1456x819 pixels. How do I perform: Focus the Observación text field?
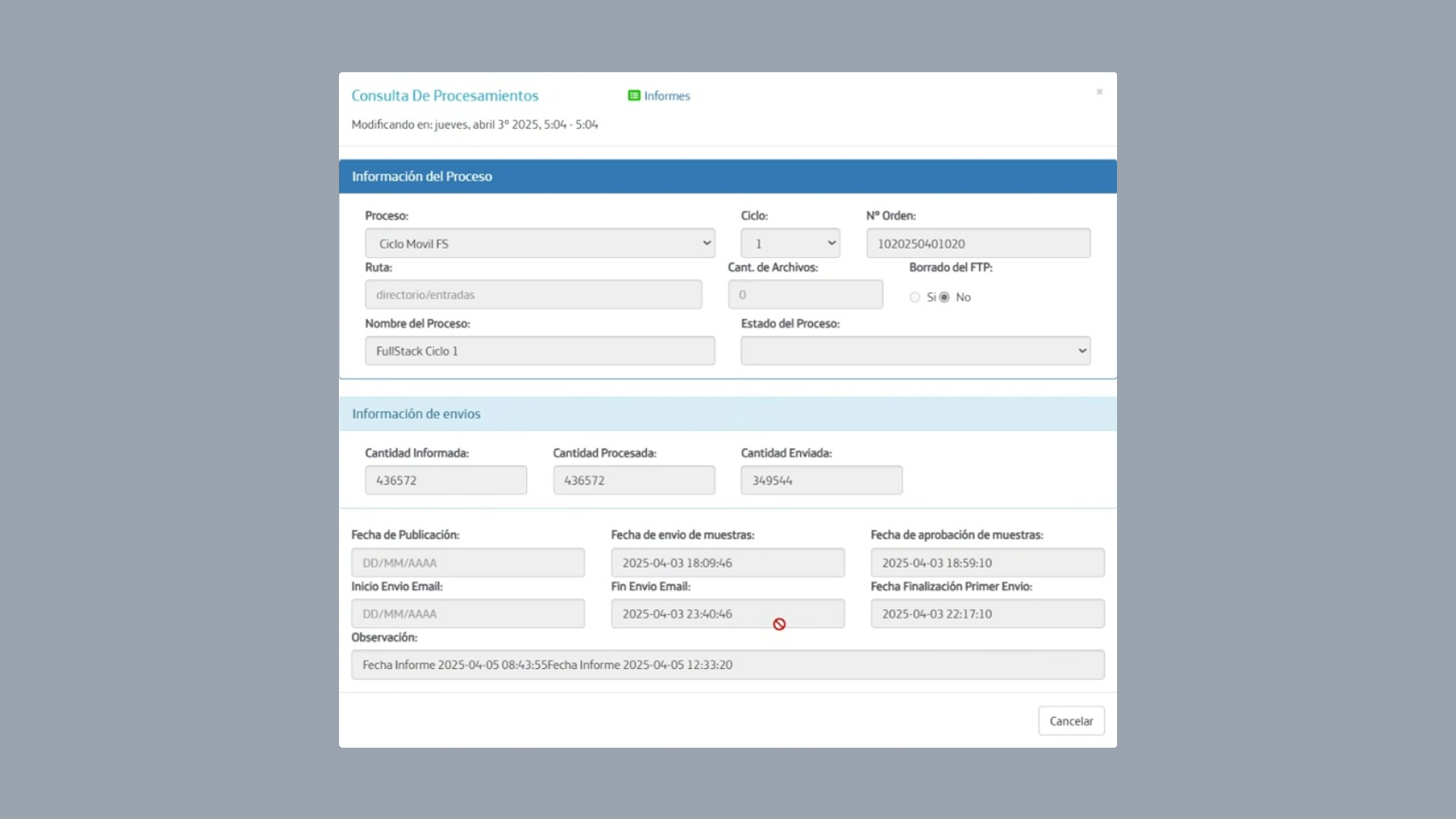pyautogui.click(x=726, y=665)
